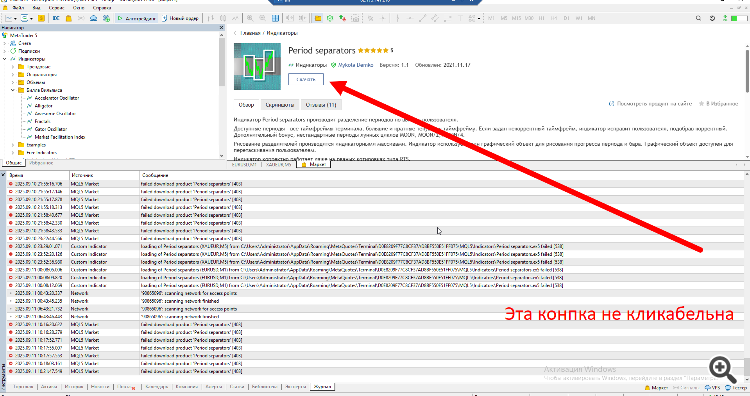Select Awesome Oscillator in Navigator tree

pyautogui.click(x=55, y=113)
